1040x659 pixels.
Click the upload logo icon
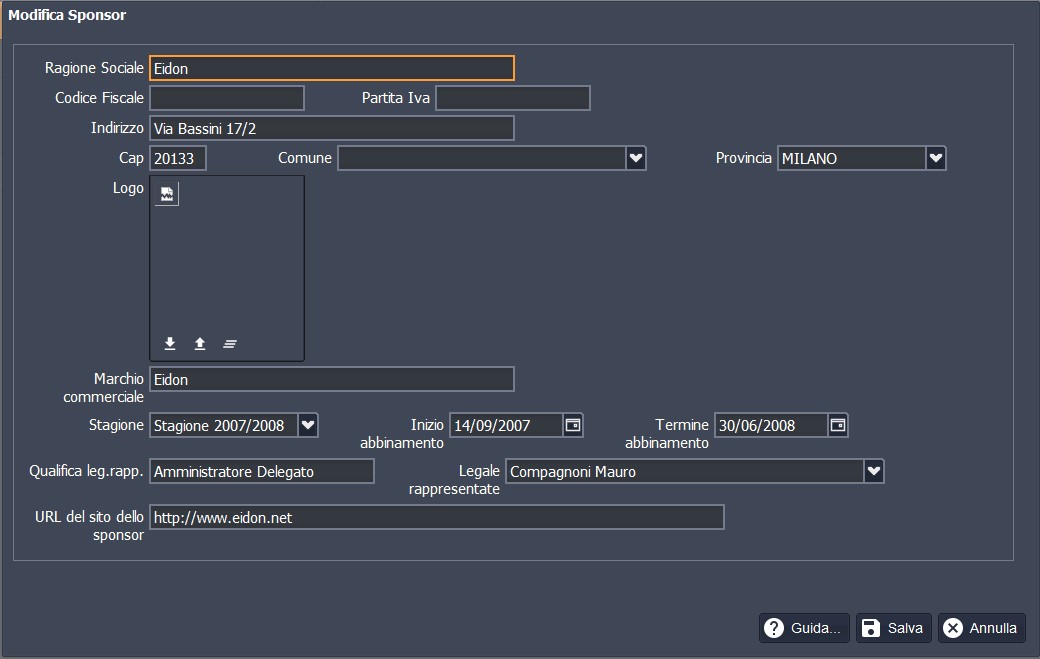point(200,344)
